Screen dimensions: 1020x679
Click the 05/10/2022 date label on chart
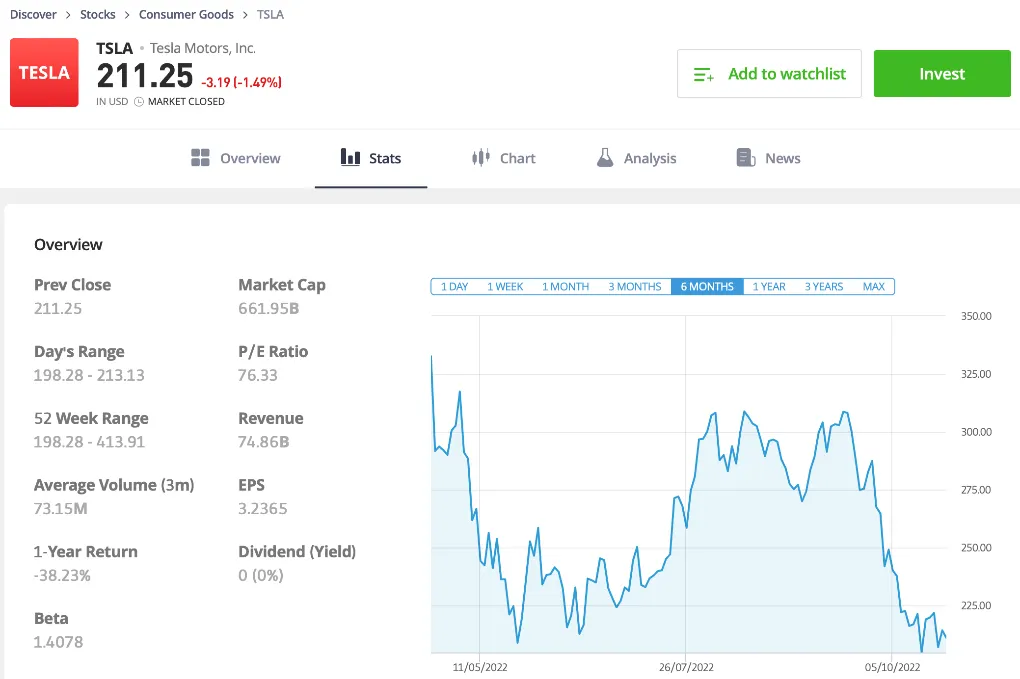point(892,667)
